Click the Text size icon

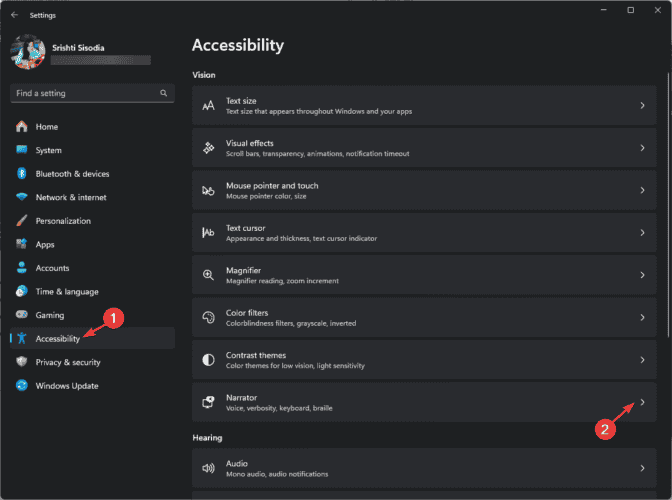point(208,105)
